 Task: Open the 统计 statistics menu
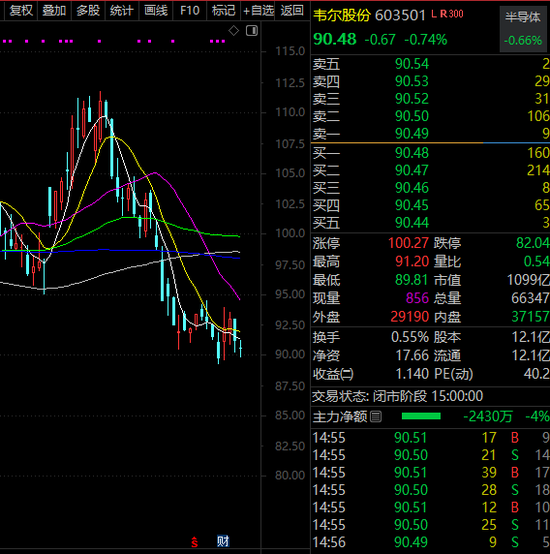(x=122, y=10)
